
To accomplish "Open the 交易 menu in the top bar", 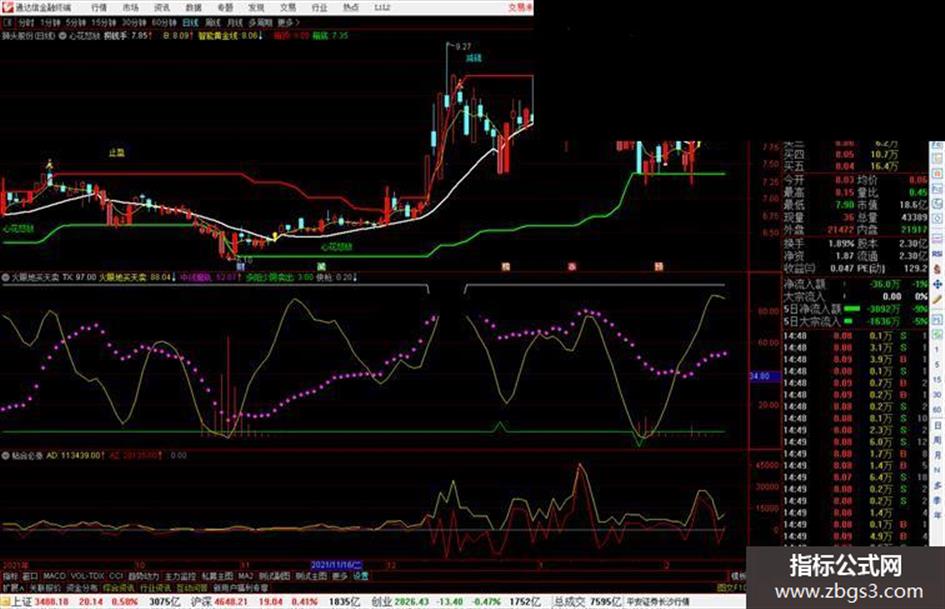I will (x=287, y=7).
